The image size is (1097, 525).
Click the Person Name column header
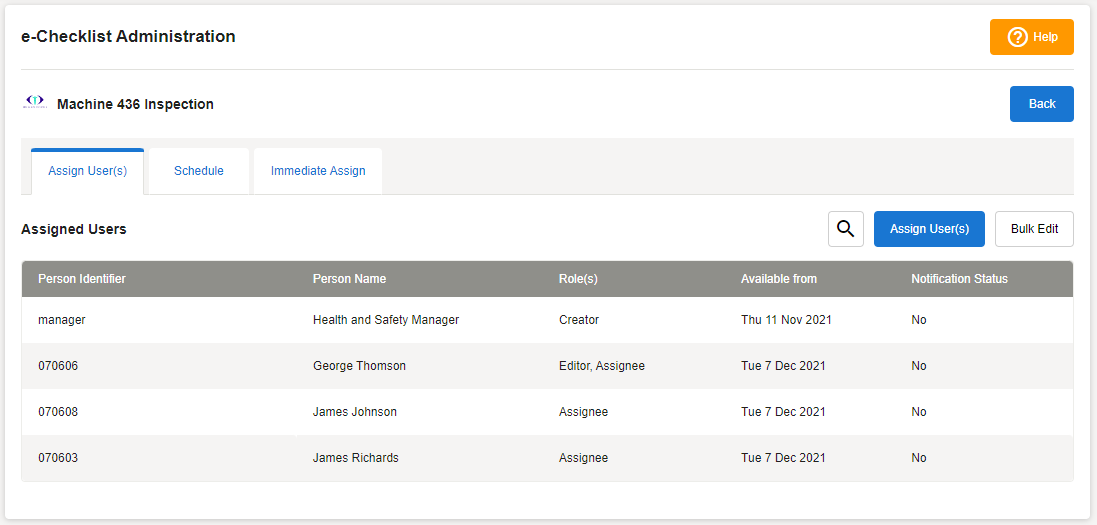(349, 279)
